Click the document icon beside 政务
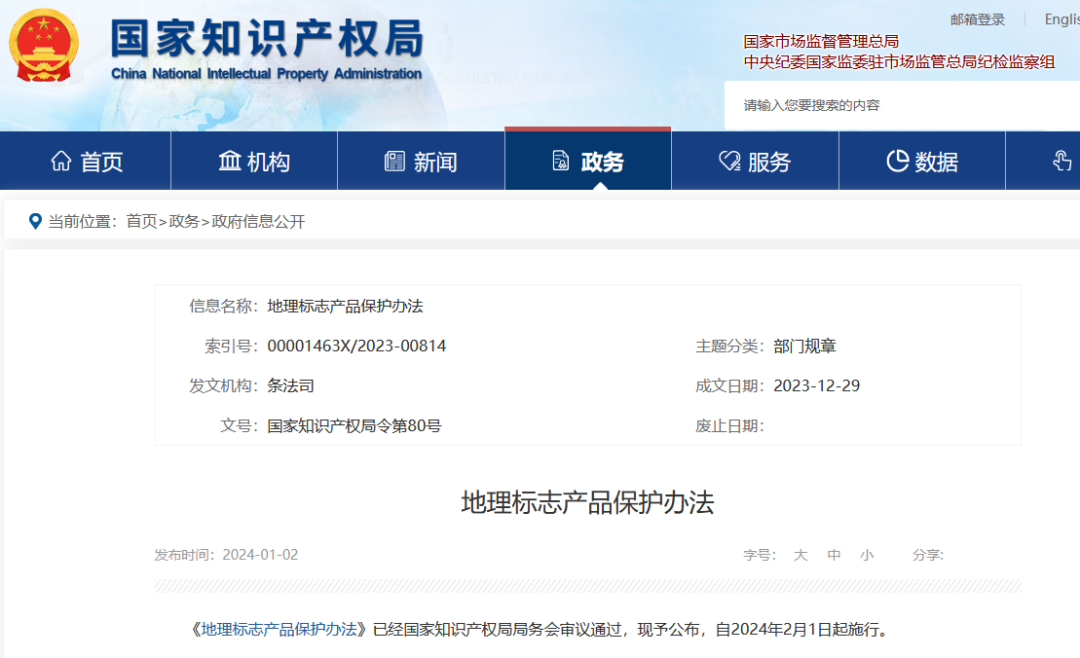This screenshot has height=658, width=1080. pyautogui.click(x=561, y=161)
